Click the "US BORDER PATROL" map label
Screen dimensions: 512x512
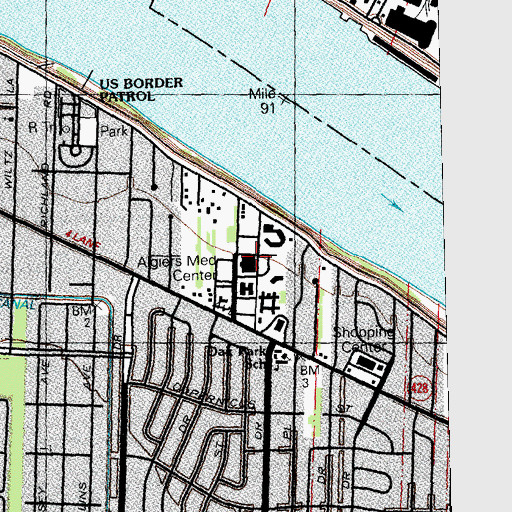tap(141, 90)
